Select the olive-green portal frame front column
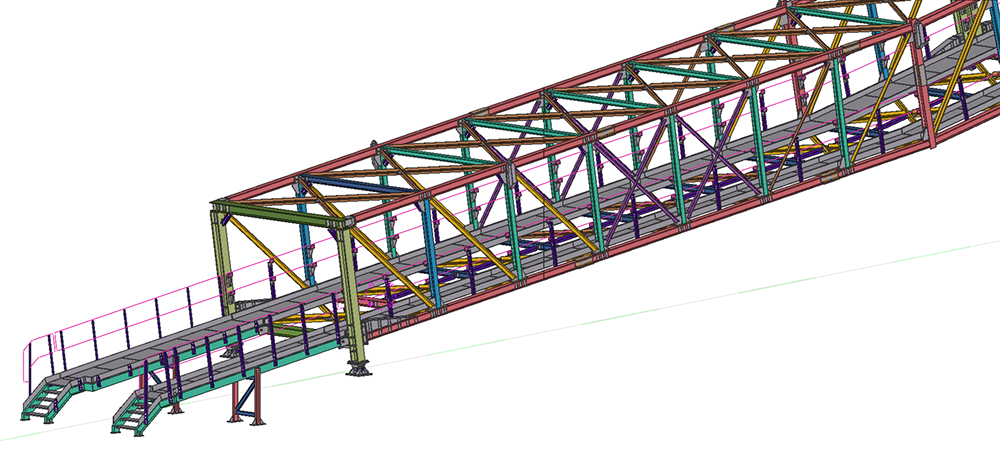 pyautogui.click(x=351, y=293)
